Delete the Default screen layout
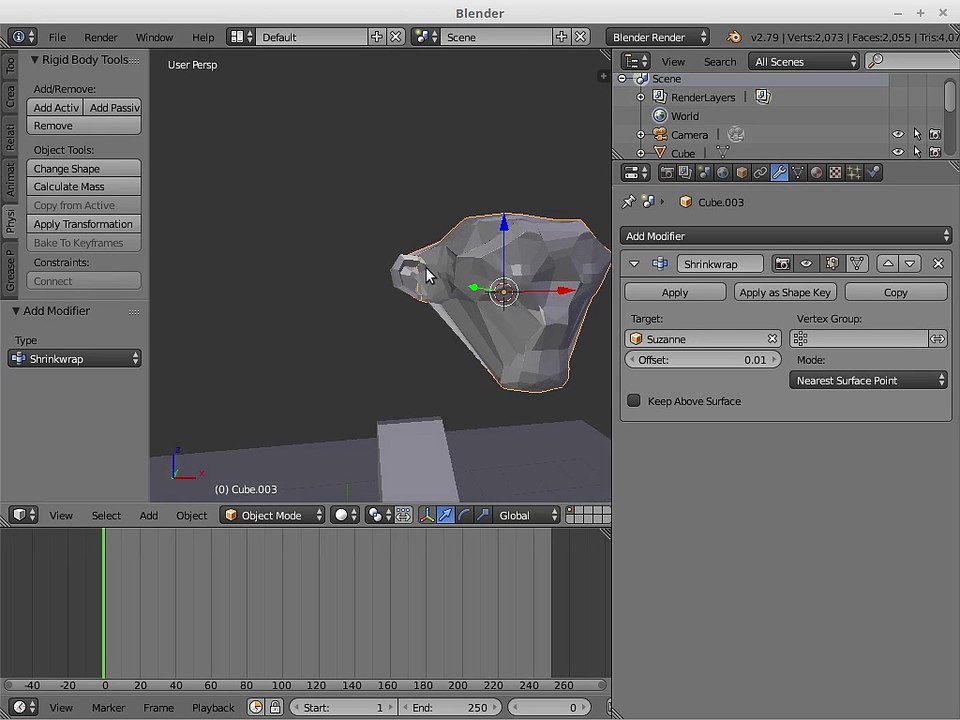The image size is (960, 720). pyautogui.click(x=396, y=37)
